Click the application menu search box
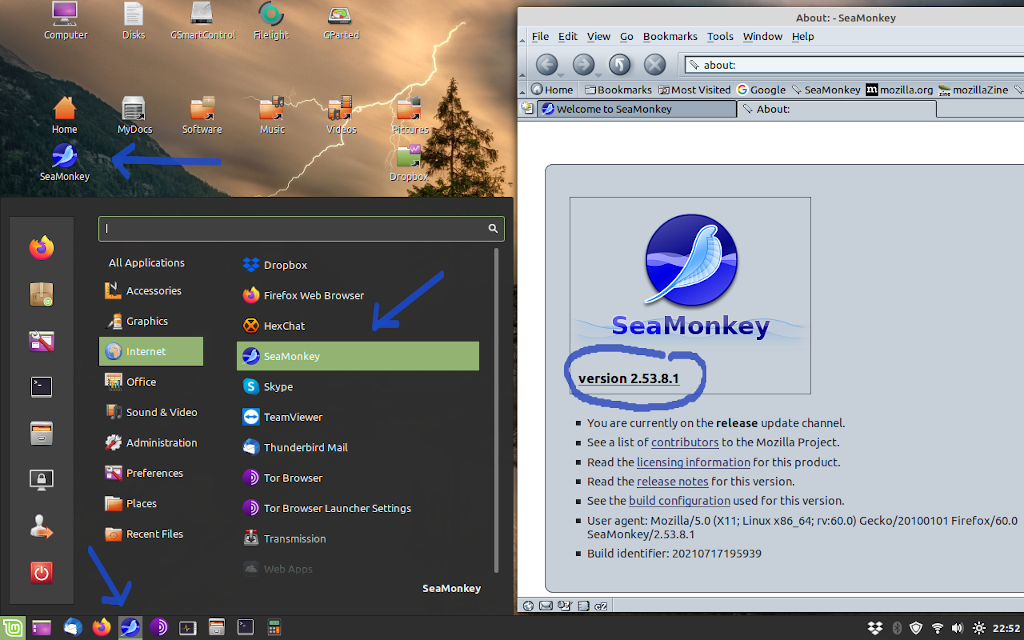1024x640 pixels. (x=301, y=229)
